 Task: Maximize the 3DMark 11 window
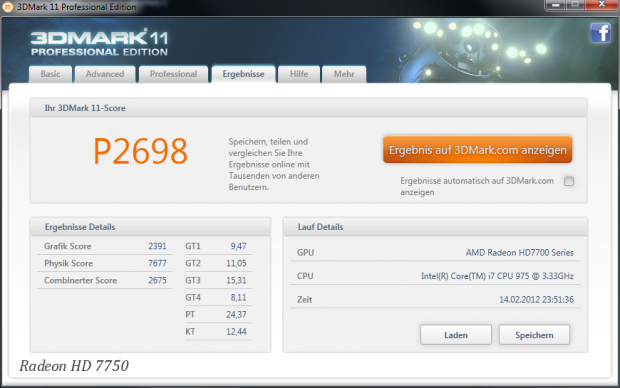575,5
